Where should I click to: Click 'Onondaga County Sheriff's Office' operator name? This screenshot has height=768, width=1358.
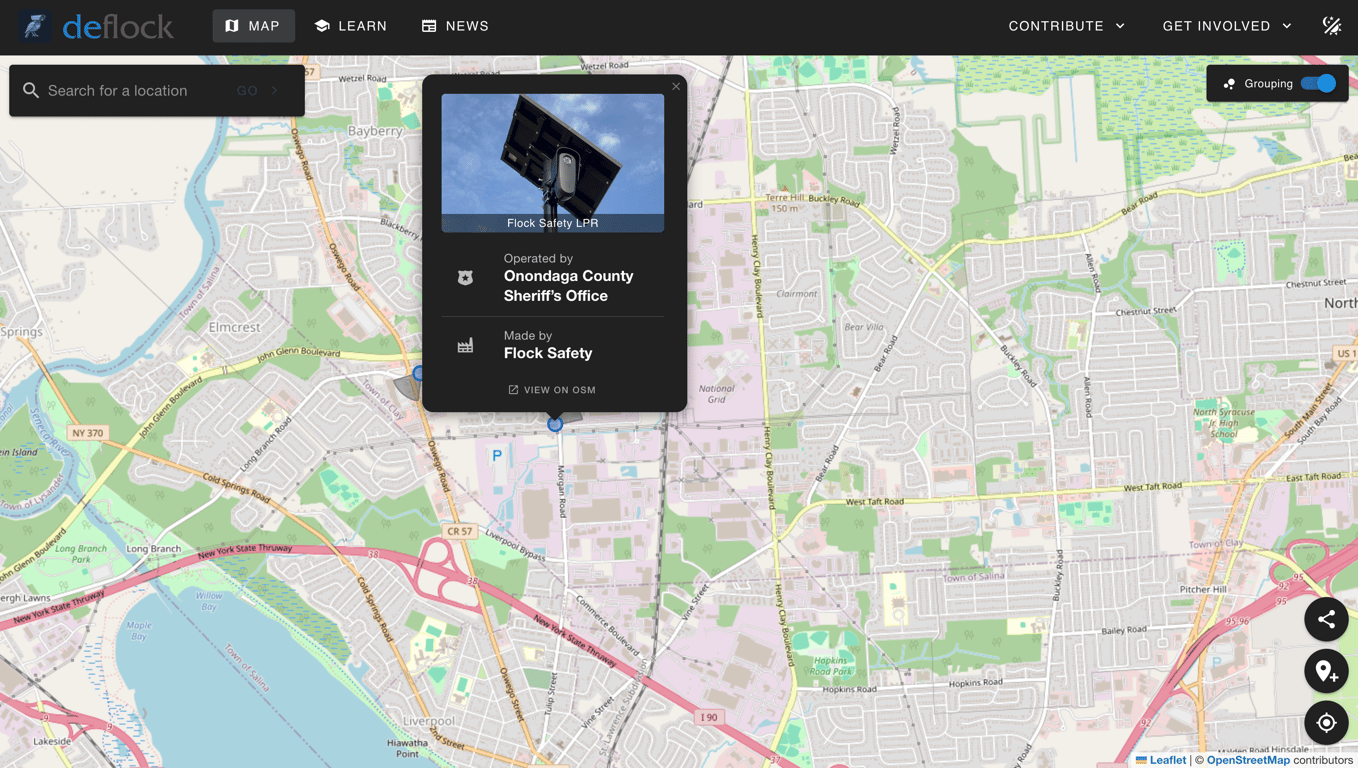pyautogui.click(x=568, y=286)
